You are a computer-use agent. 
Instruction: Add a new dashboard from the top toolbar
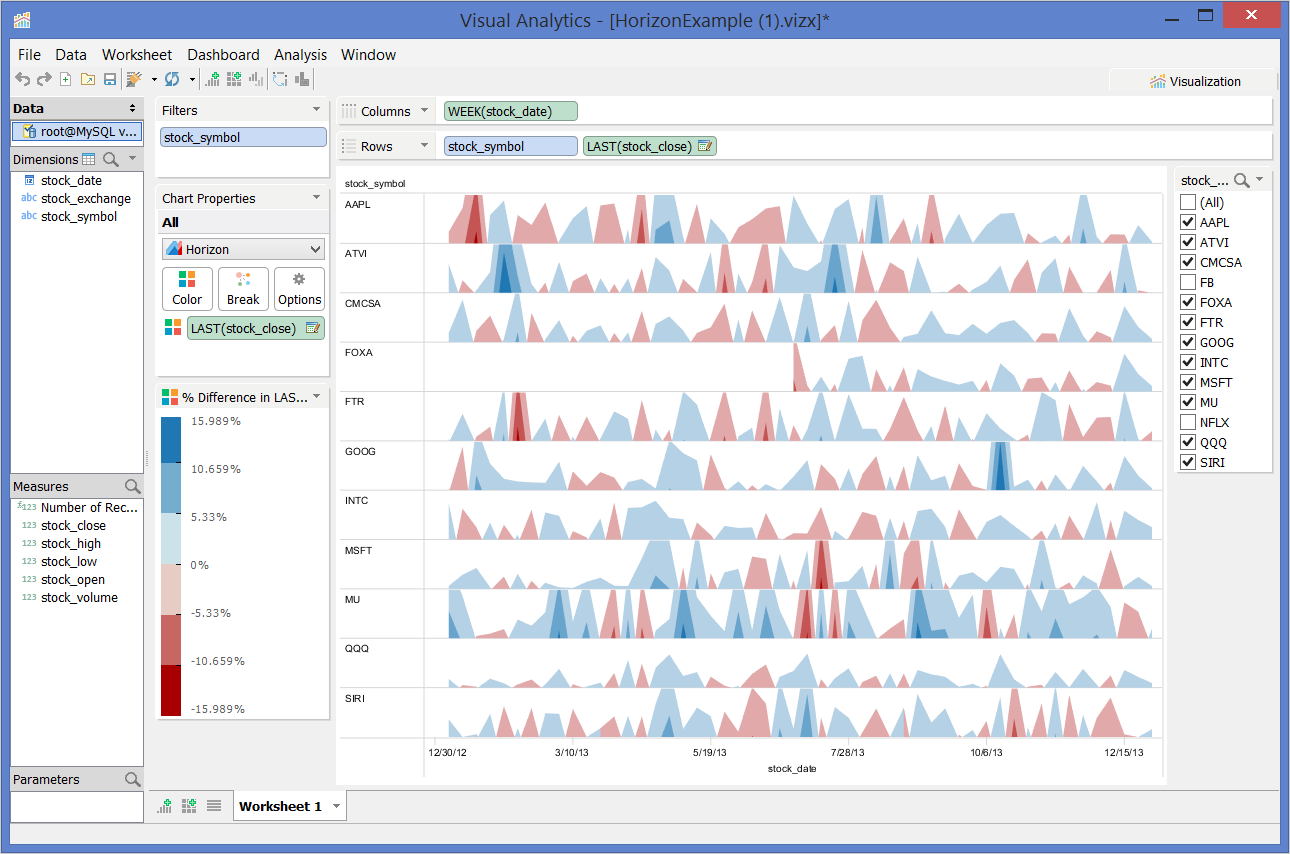click(x=234, y=80)
